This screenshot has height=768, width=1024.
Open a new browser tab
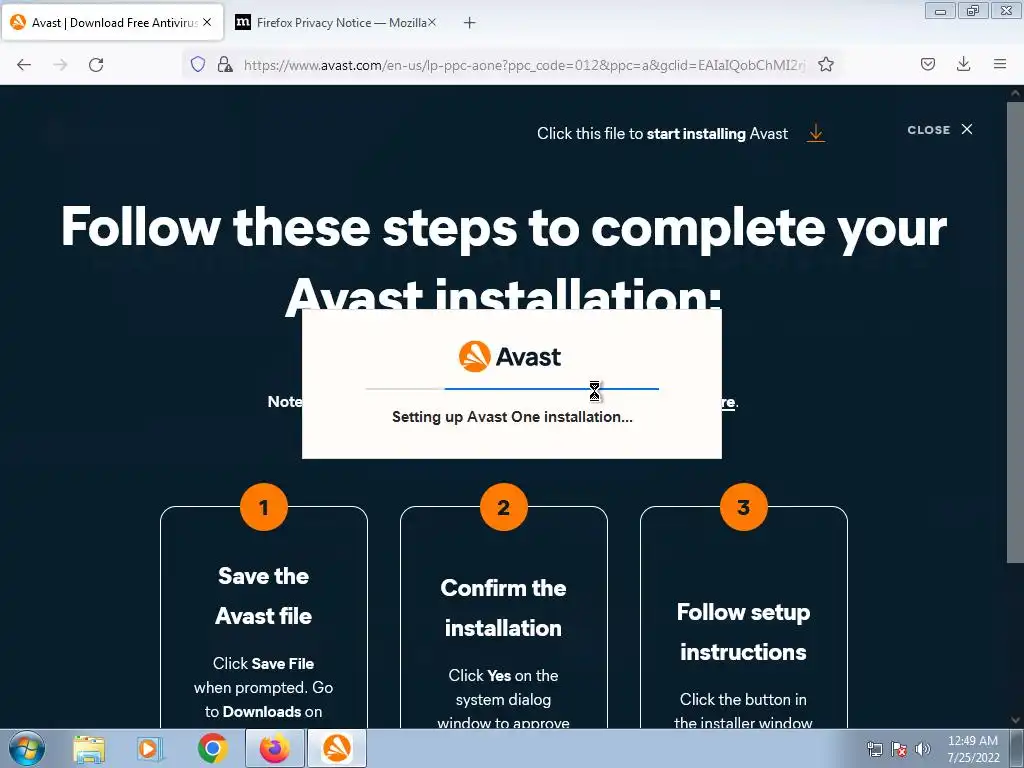[x=469, y=23]
